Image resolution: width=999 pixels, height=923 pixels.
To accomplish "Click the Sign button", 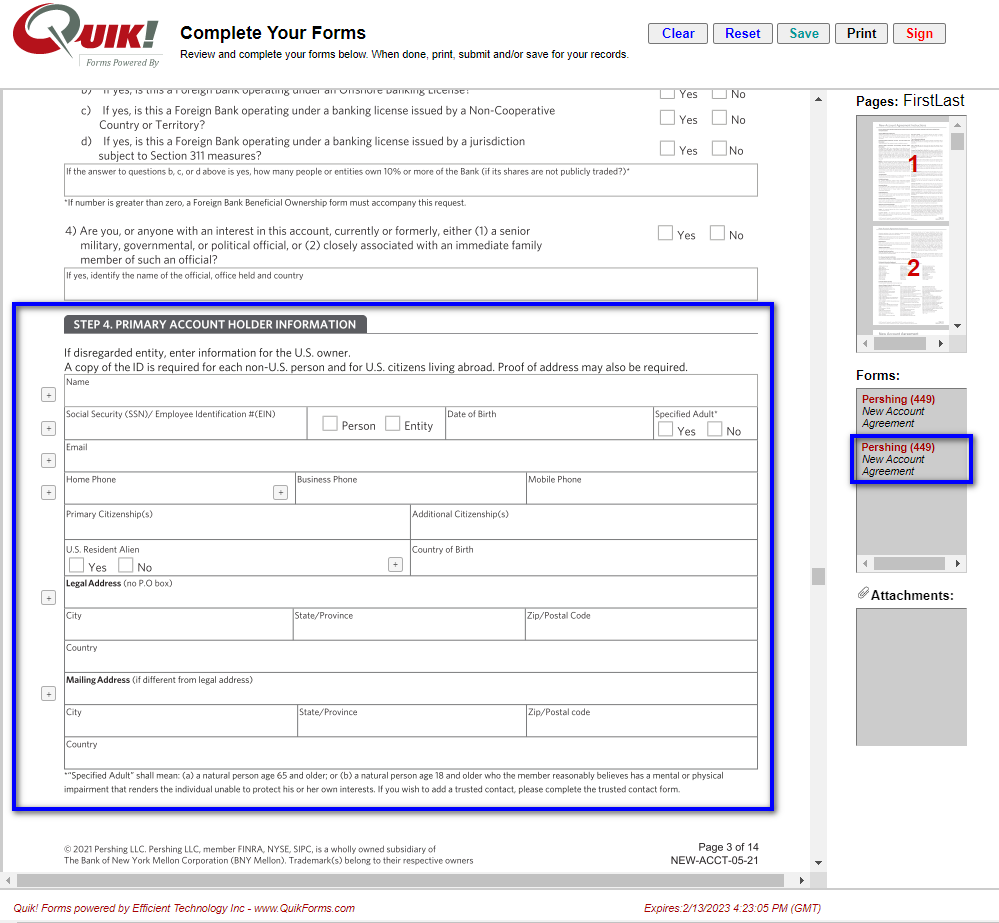I will (x=918, y=33).
